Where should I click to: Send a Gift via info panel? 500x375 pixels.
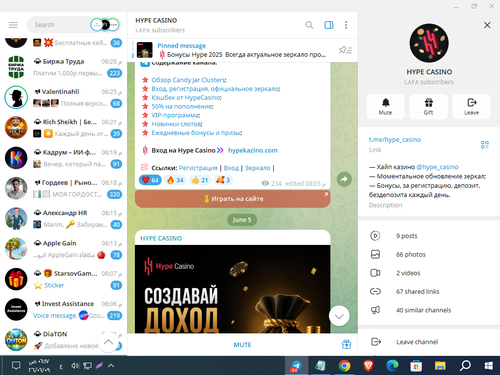(x=428, y=107)
